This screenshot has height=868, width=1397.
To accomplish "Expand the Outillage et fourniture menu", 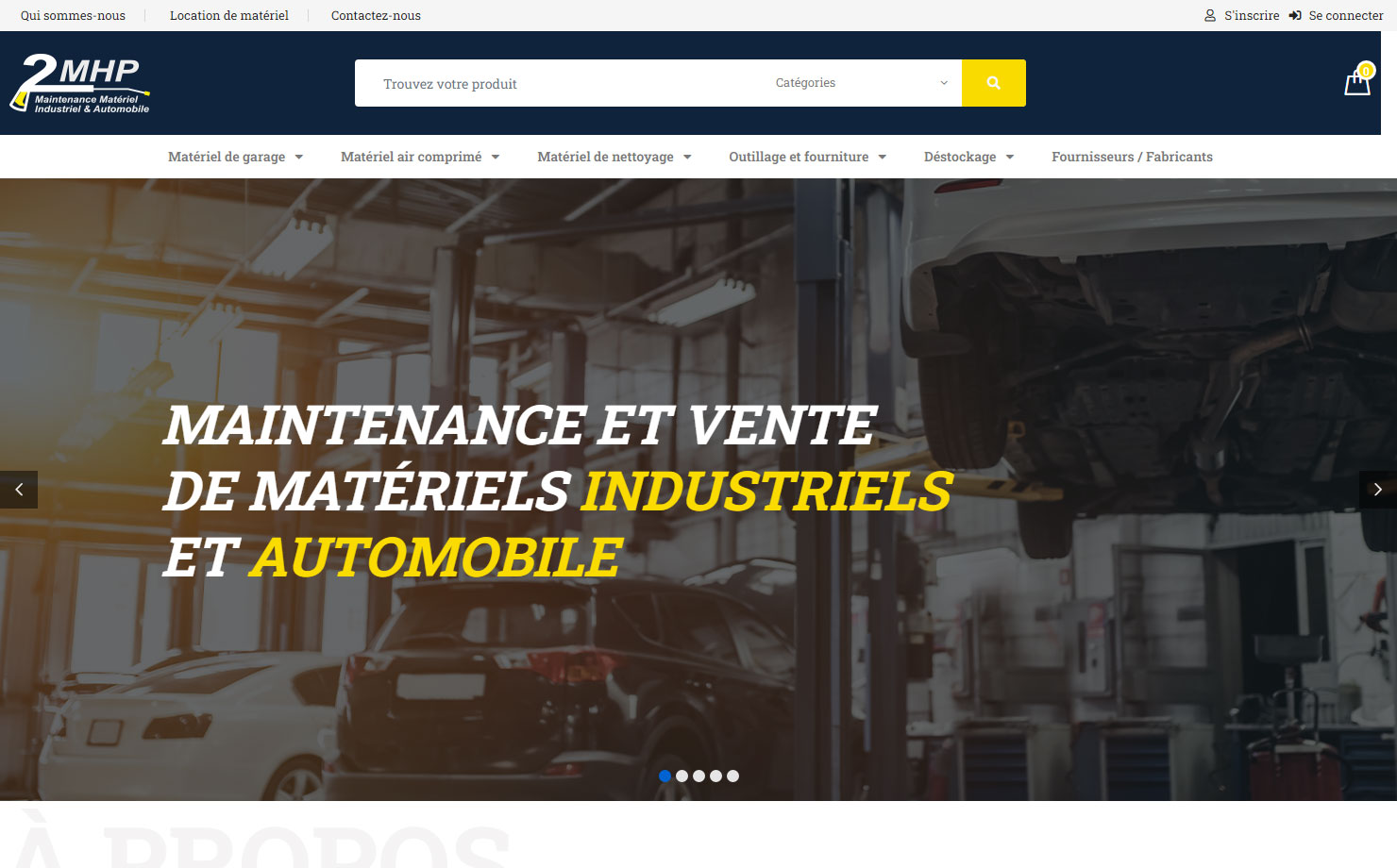I will pos(807,157).
